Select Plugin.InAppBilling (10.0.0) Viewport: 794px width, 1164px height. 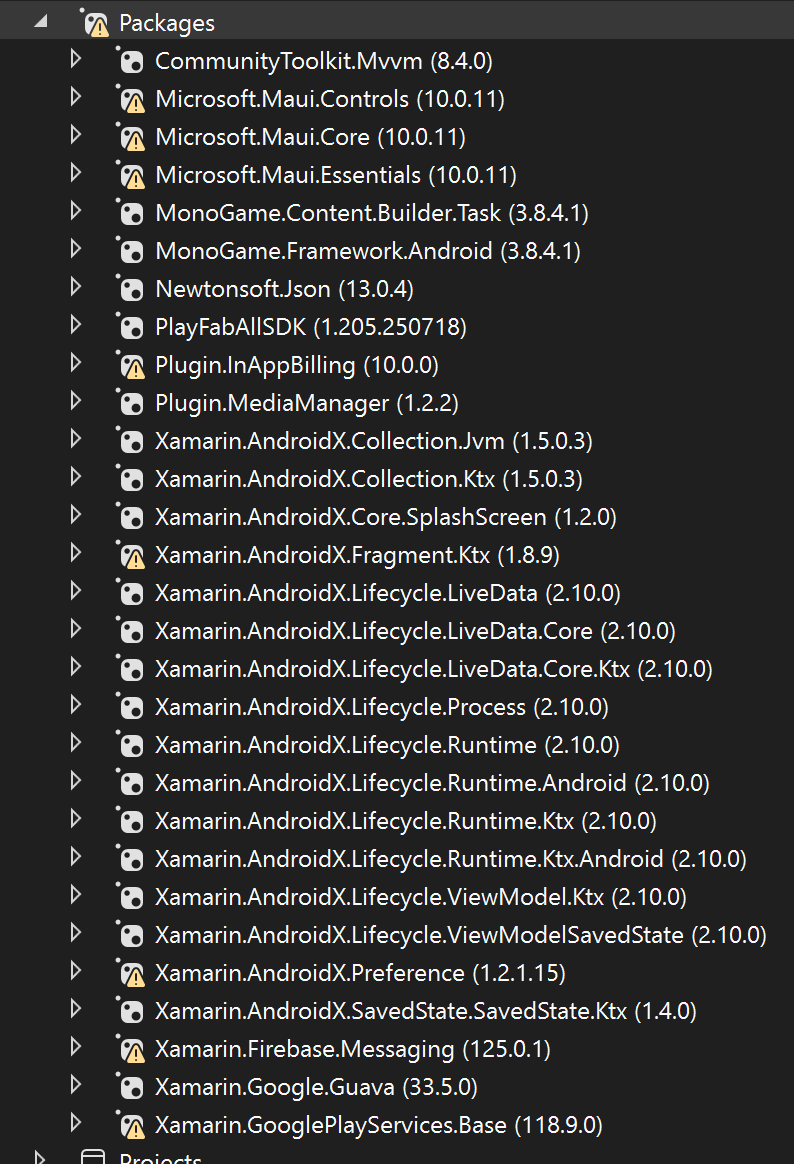click(297, 364)
